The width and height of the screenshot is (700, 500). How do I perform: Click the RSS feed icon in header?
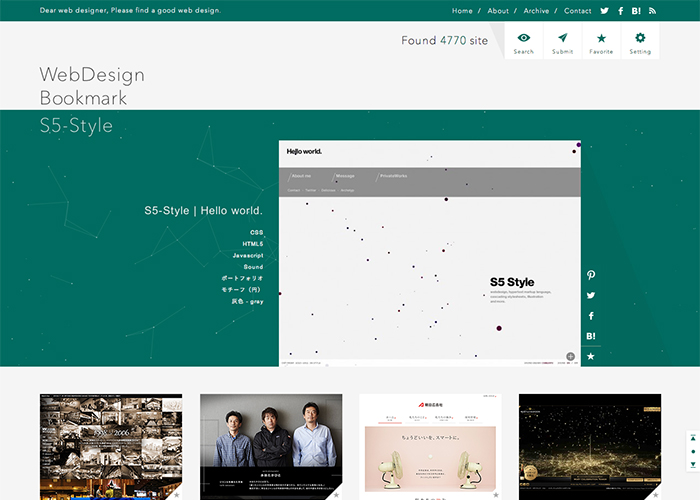(x=652, y=11)
